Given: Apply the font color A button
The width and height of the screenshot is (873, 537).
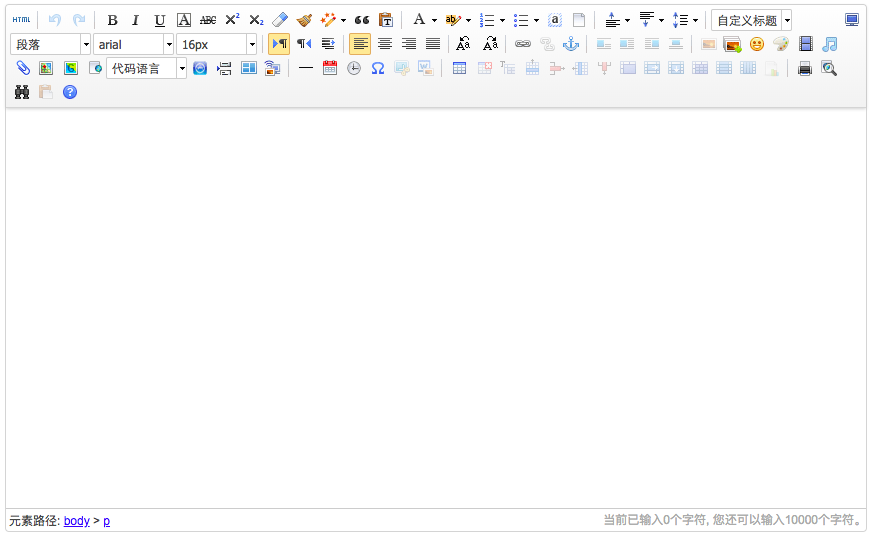Looking at the screenshot, I should click(419, 20).
